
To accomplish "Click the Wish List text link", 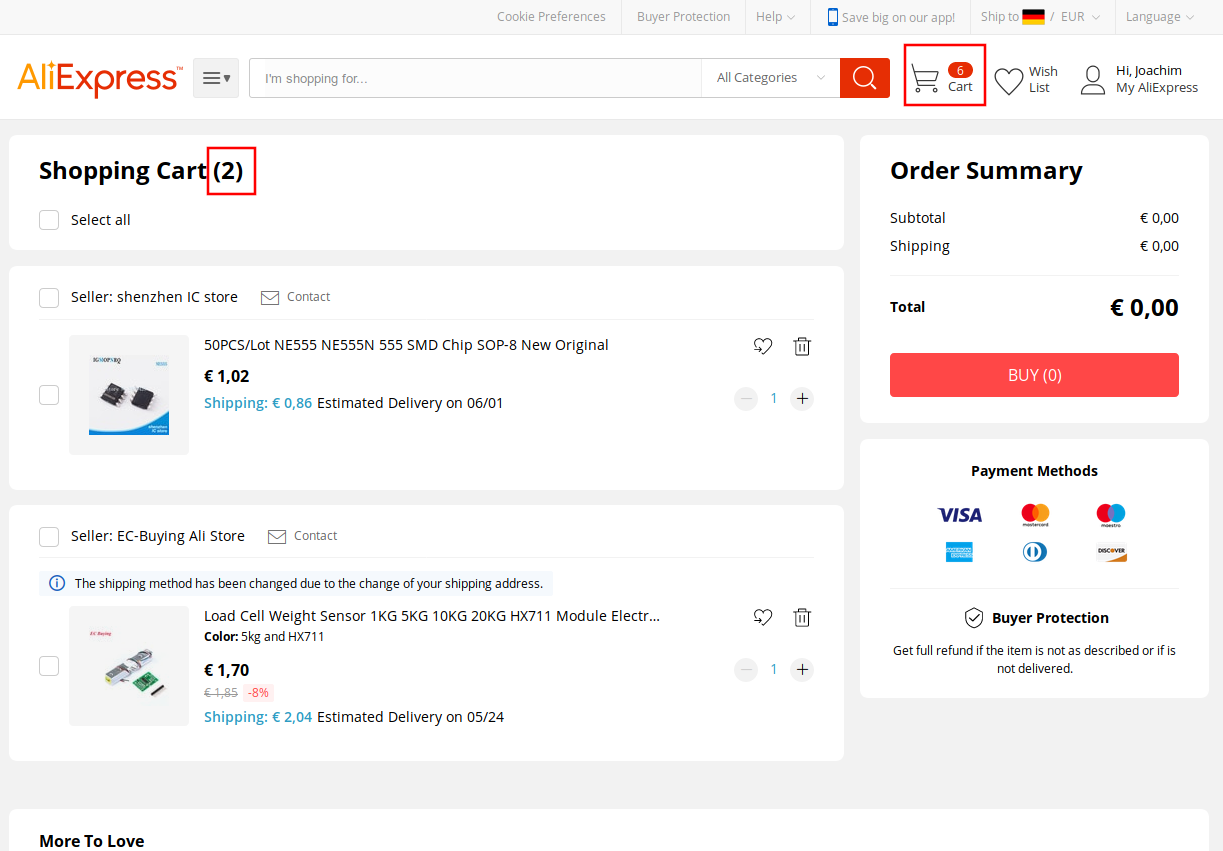I will point(1043,80).
